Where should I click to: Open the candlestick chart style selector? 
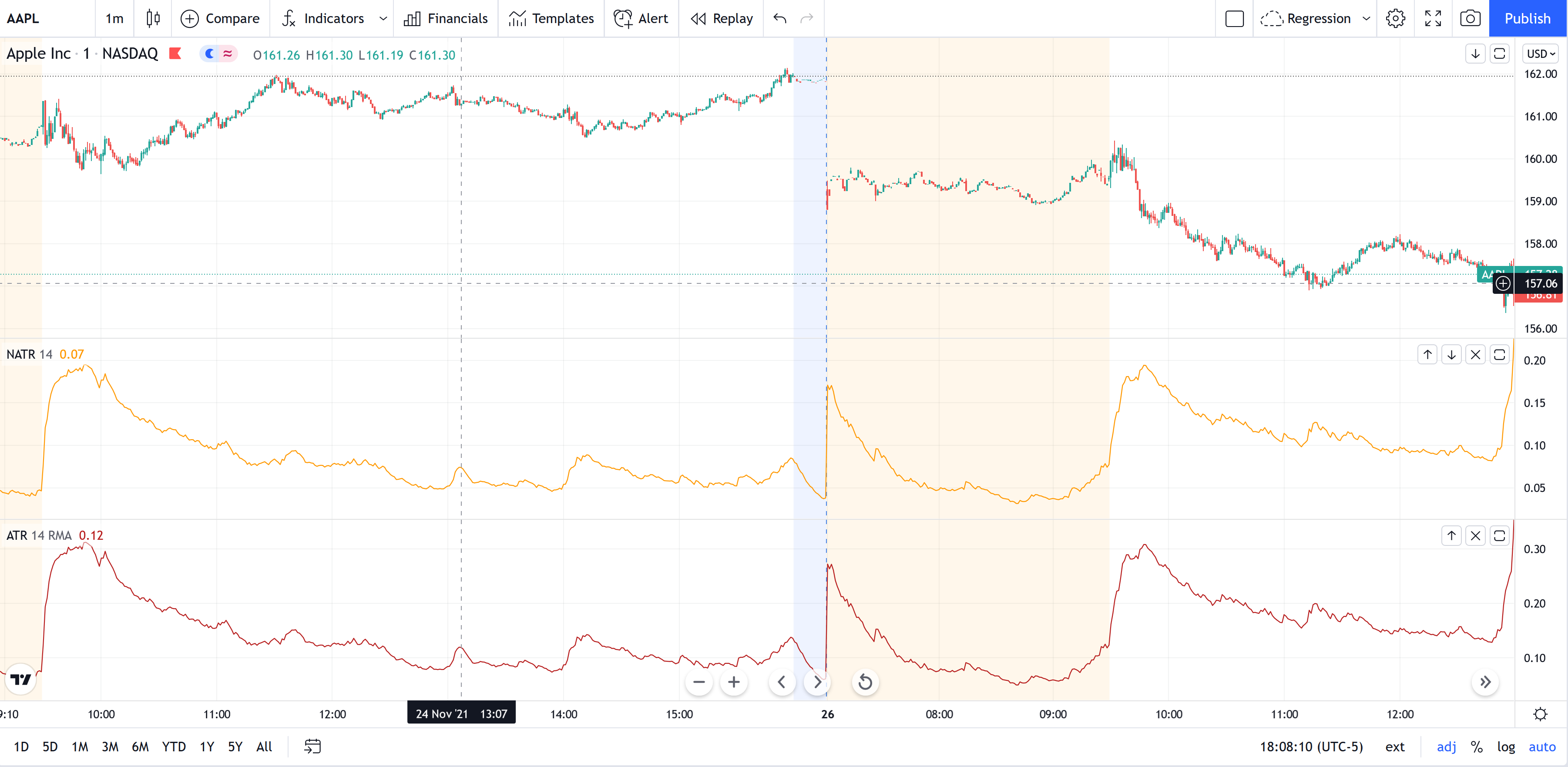tap(153, 18)
